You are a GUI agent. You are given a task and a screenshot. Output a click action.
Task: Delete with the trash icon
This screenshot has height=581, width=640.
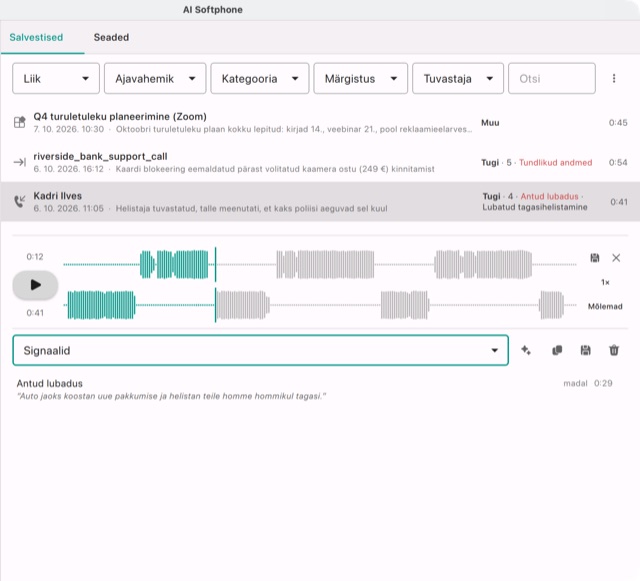click(614, 350)
